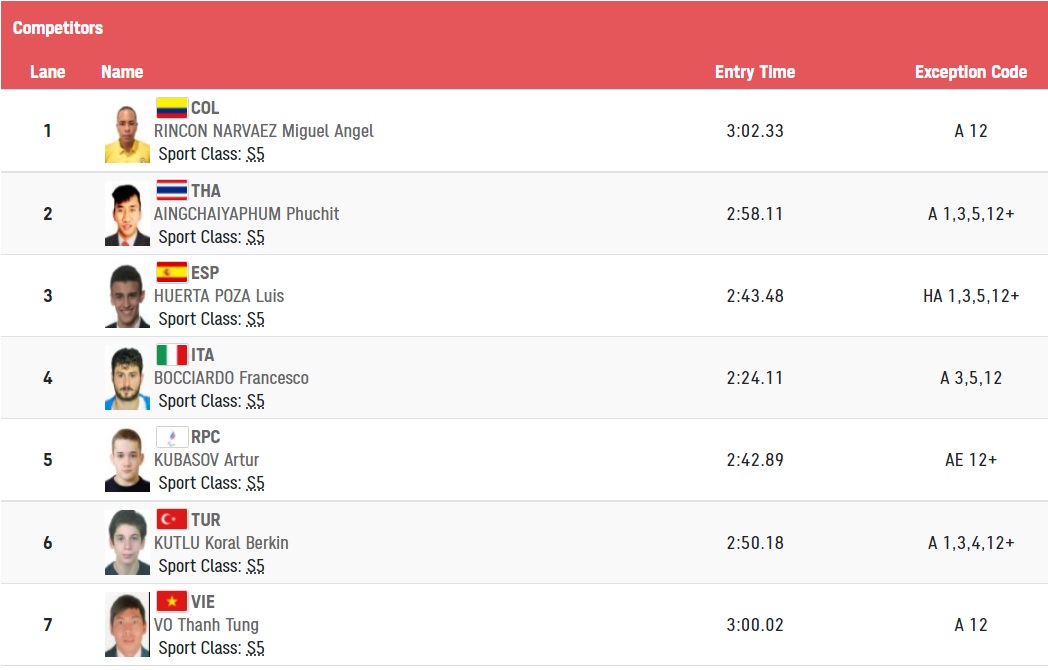Click the Entry Time column header
Image resolution: width=1048 pixels, height=670 pixels.
pyautogui.click(x=755, y=72)
